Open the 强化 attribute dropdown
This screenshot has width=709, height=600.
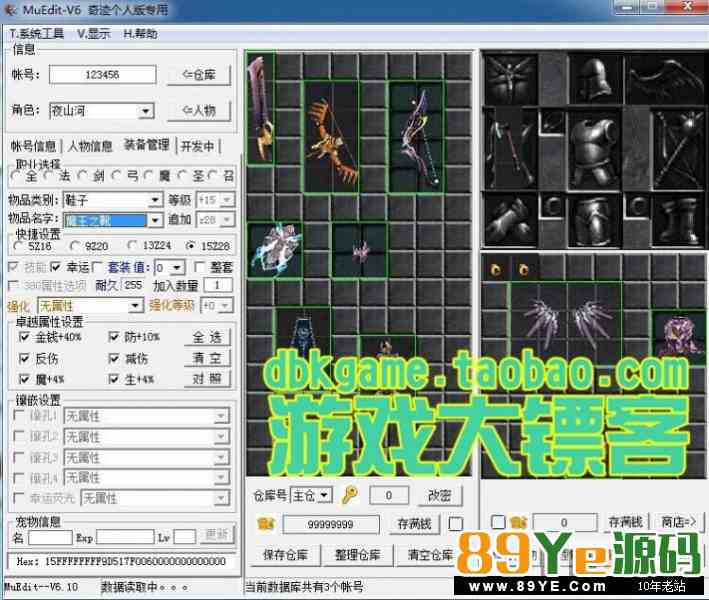coord(136,306)
